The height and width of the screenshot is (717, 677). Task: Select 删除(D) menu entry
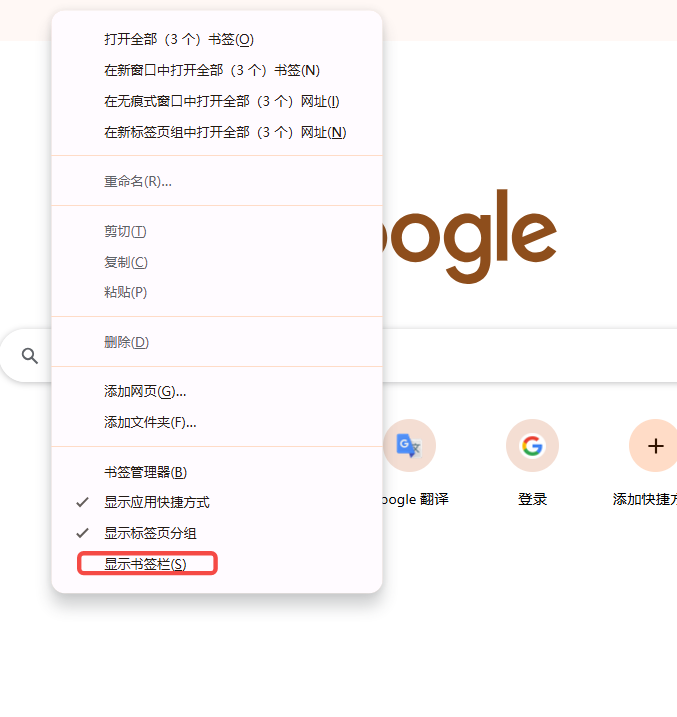[x=217, y=342]
